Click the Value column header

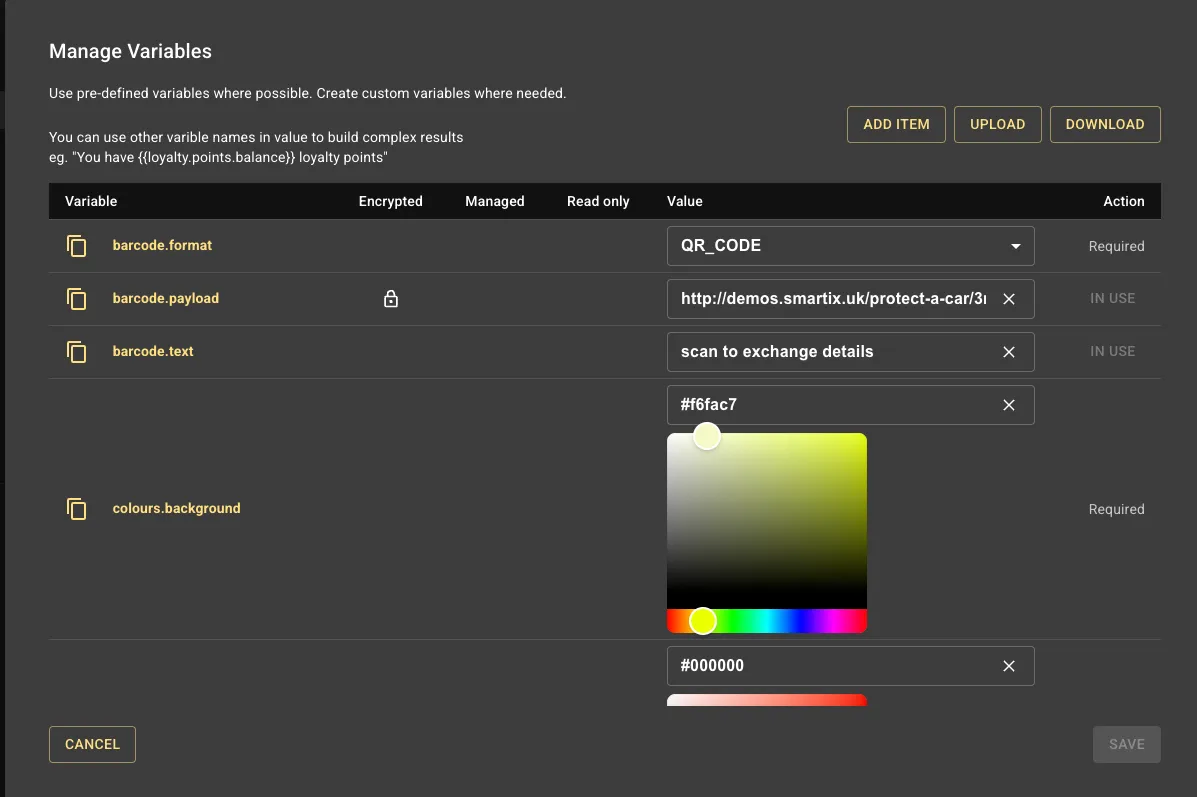pos(685,202)
